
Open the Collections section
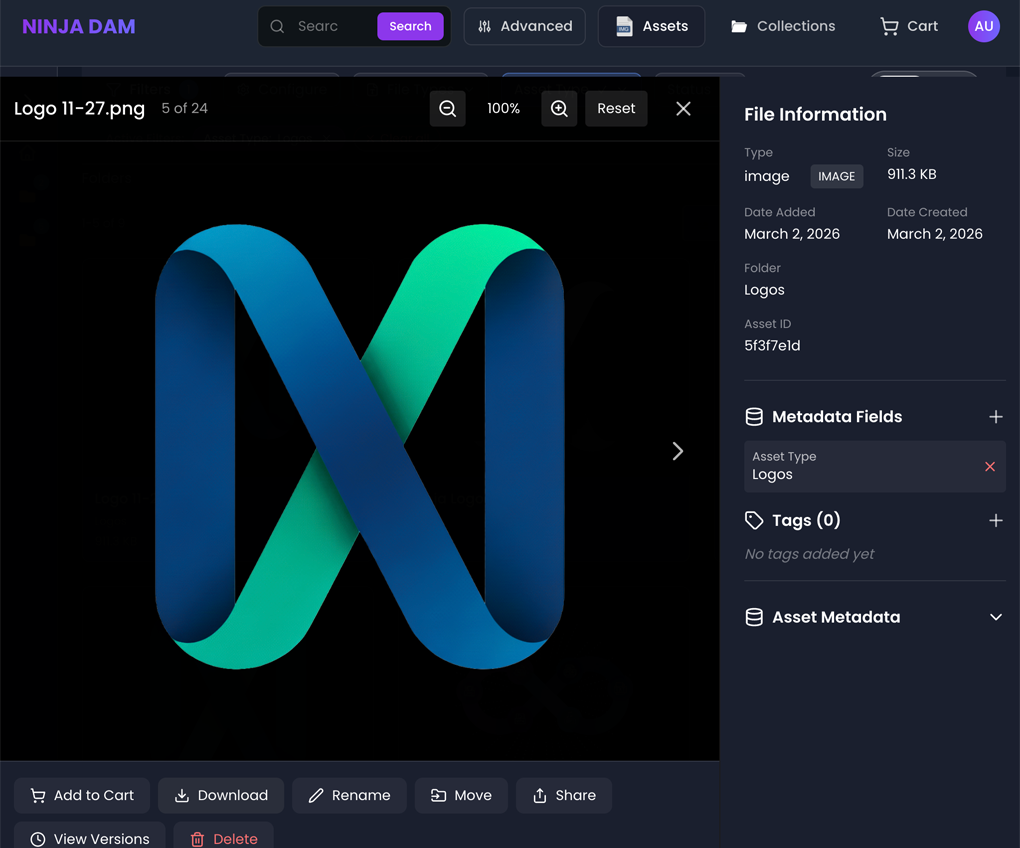(x=782, y=26)
